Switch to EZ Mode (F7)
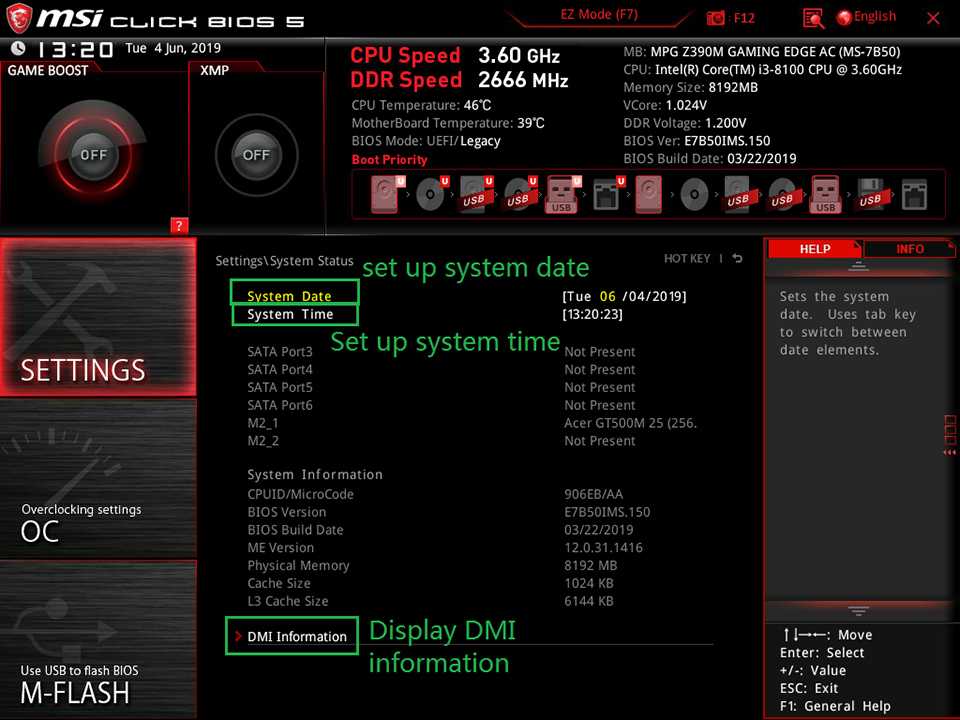 click(x=598, y=16)
